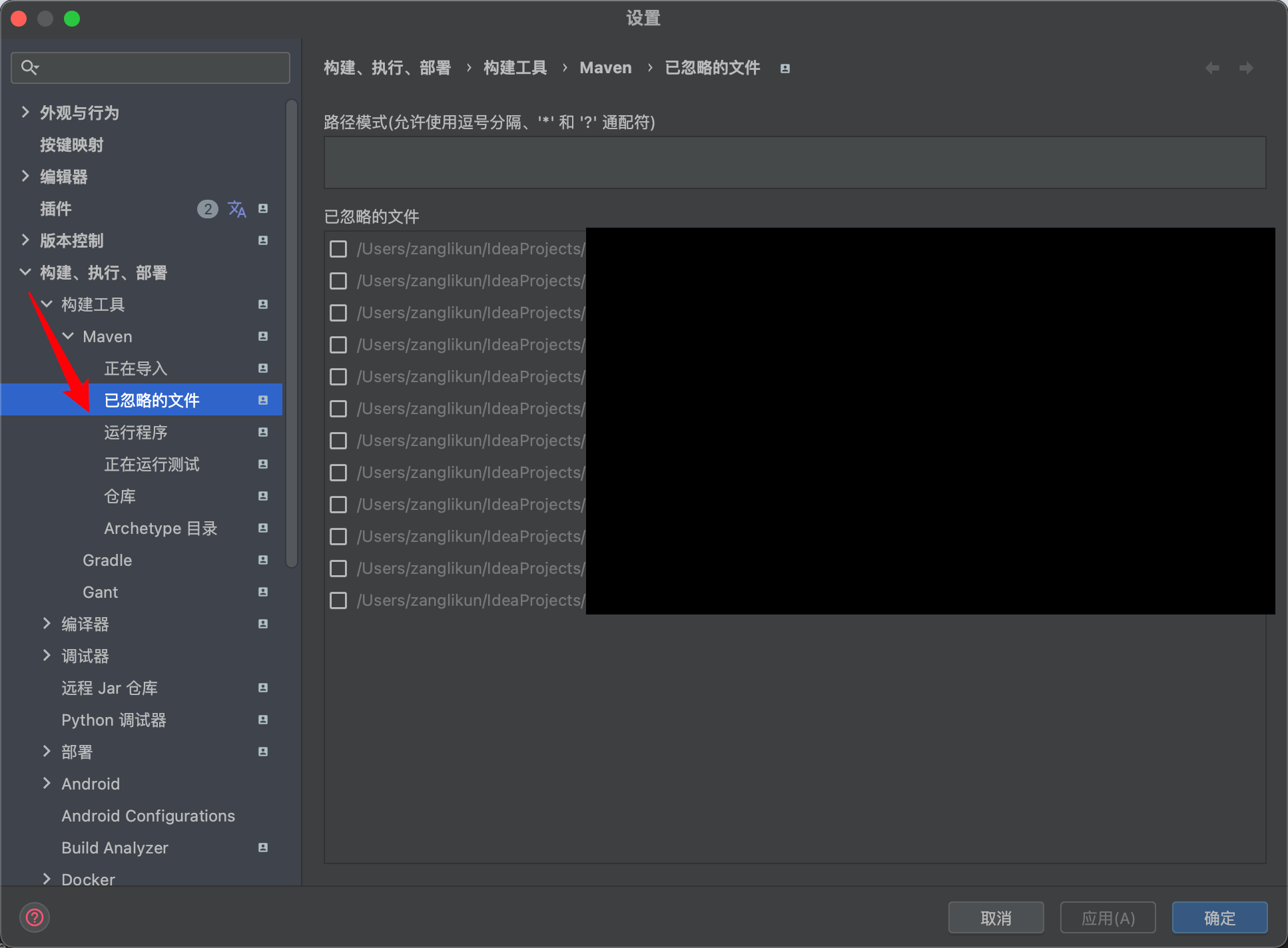Image resolution: width=1288 pixels, height=948 pixels.
Task: Check the first ignored file checkbox
Action: 338,249
